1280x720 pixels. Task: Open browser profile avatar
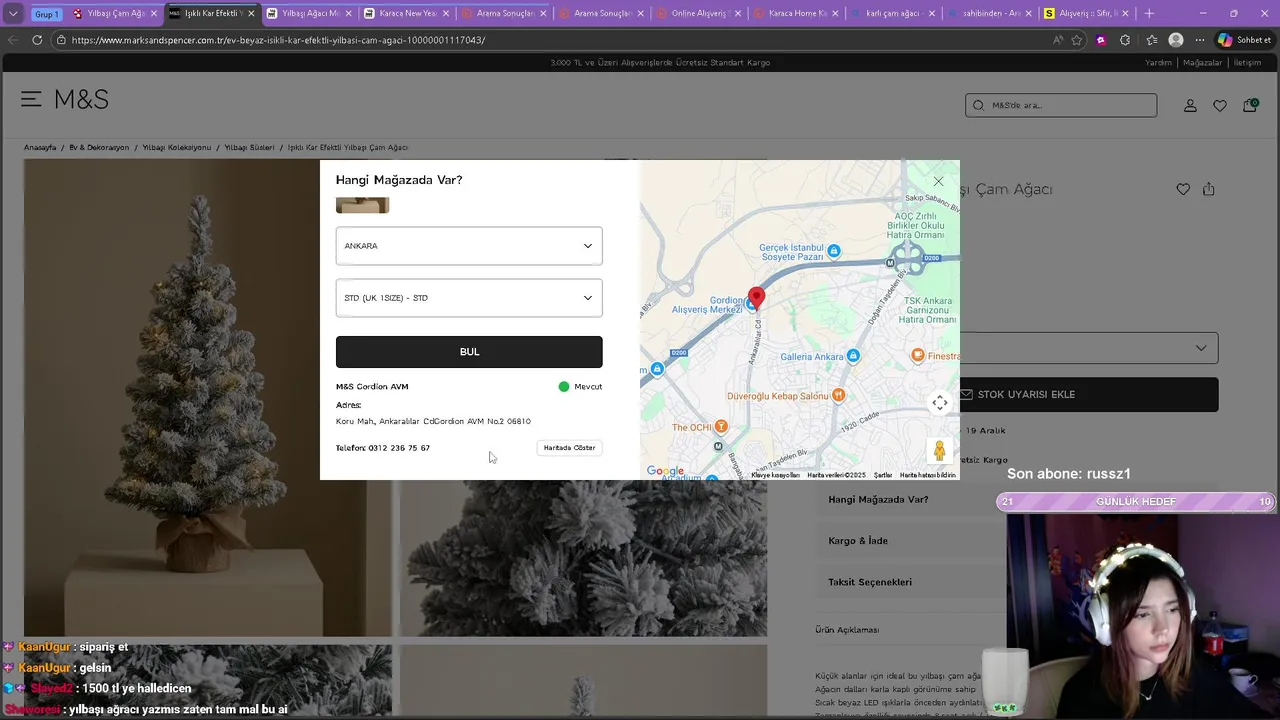point(1176,40)
